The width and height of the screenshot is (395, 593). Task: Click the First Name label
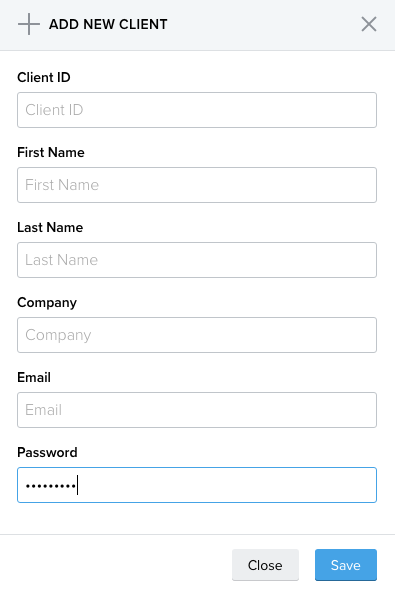click(x=51, y=152)
